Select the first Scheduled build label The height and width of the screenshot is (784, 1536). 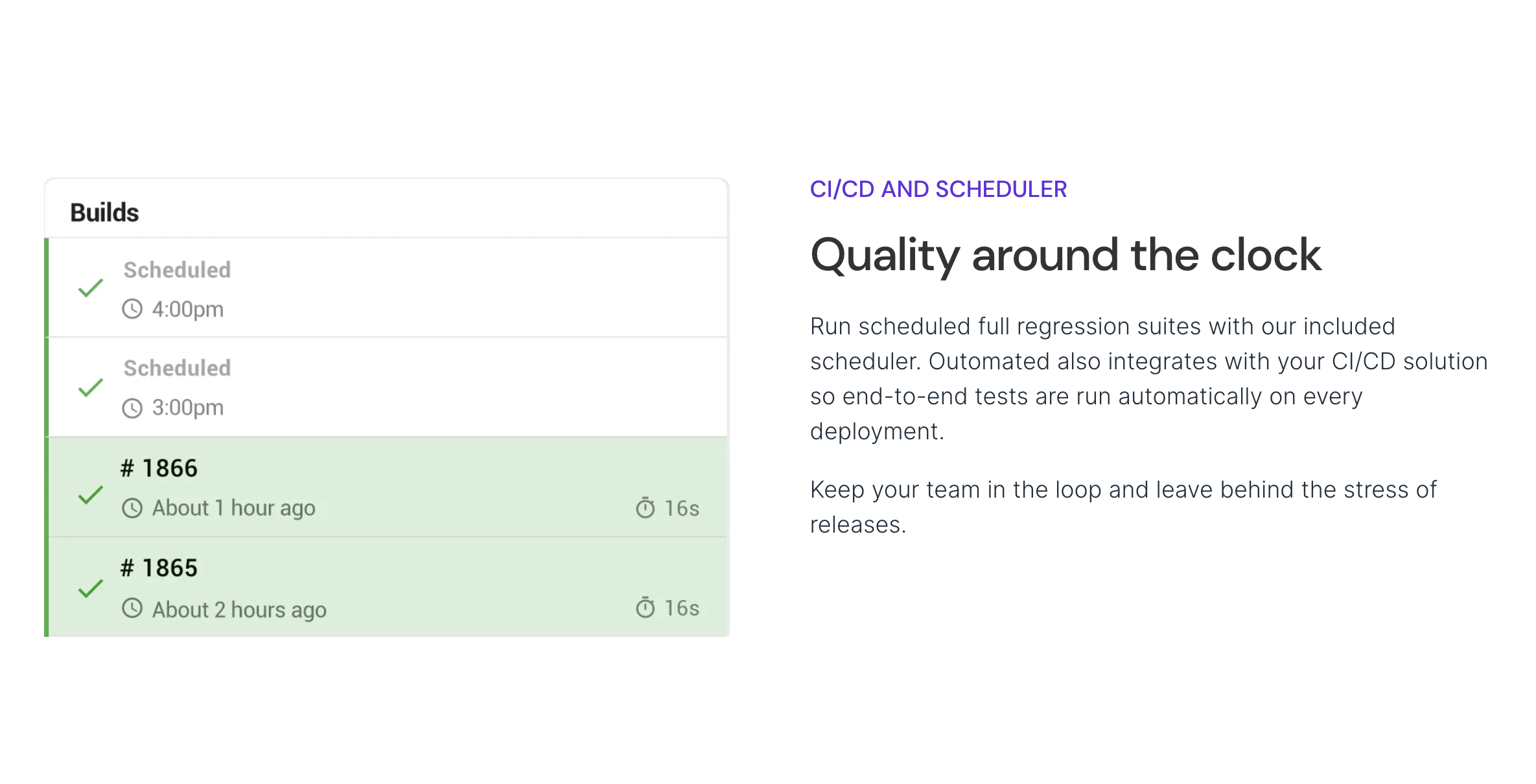coord(177,270)
